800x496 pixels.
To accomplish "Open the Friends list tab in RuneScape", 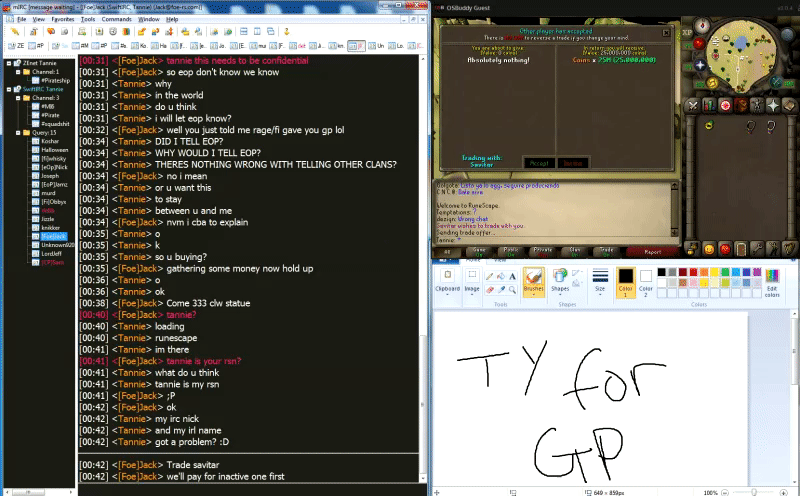I will [x=709, y=249].
